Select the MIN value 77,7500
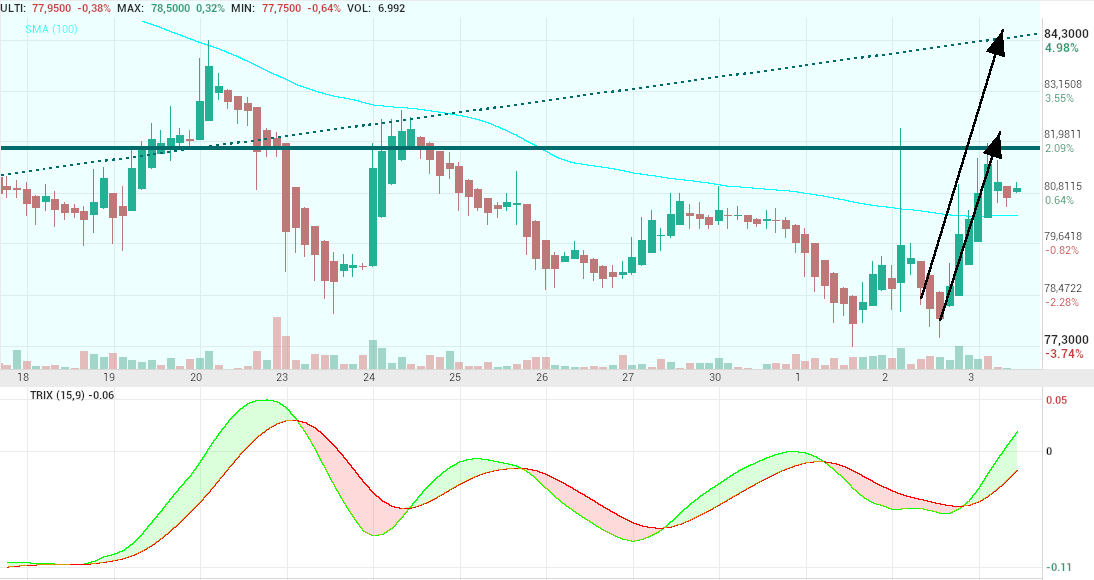1094x580 pixels. pyautogui.click(x=280, y=8)
